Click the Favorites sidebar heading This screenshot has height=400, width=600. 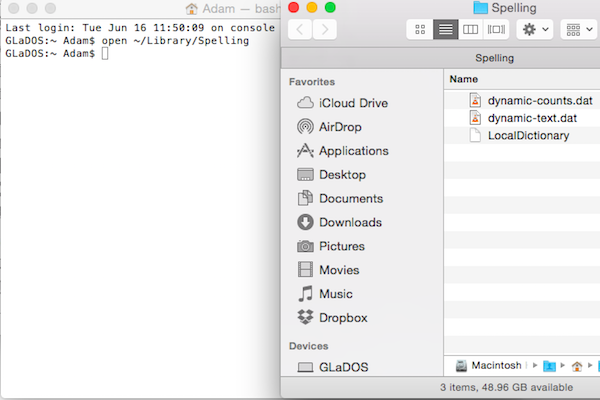(x=312, y=82)
